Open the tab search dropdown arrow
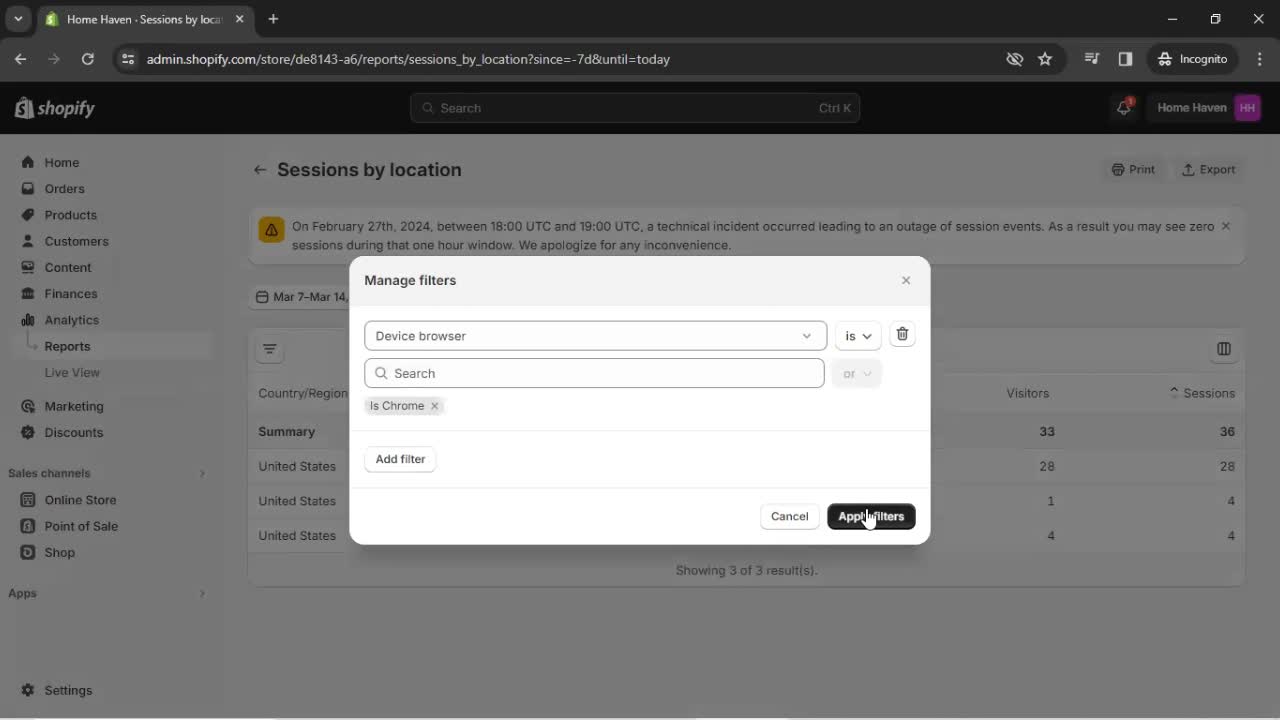 point(18,19)
